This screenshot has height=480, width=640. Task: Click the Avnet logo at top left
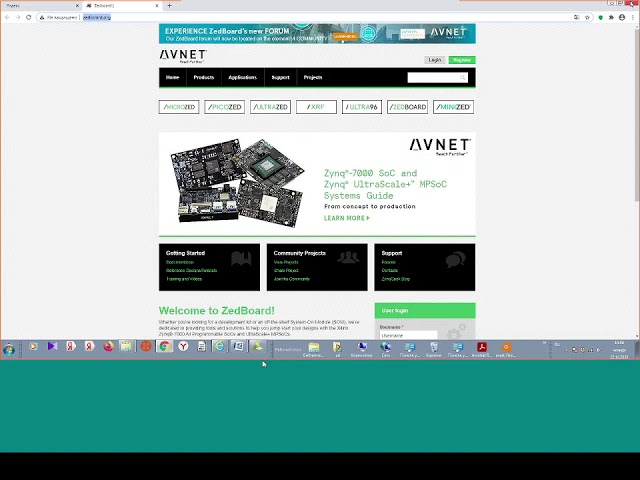click(x=183, y=56)
